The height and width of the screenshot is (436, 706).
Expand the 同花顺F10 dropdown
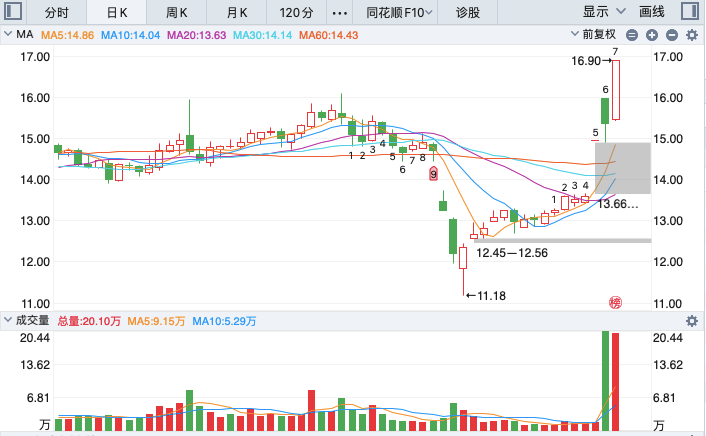[399, 13]
